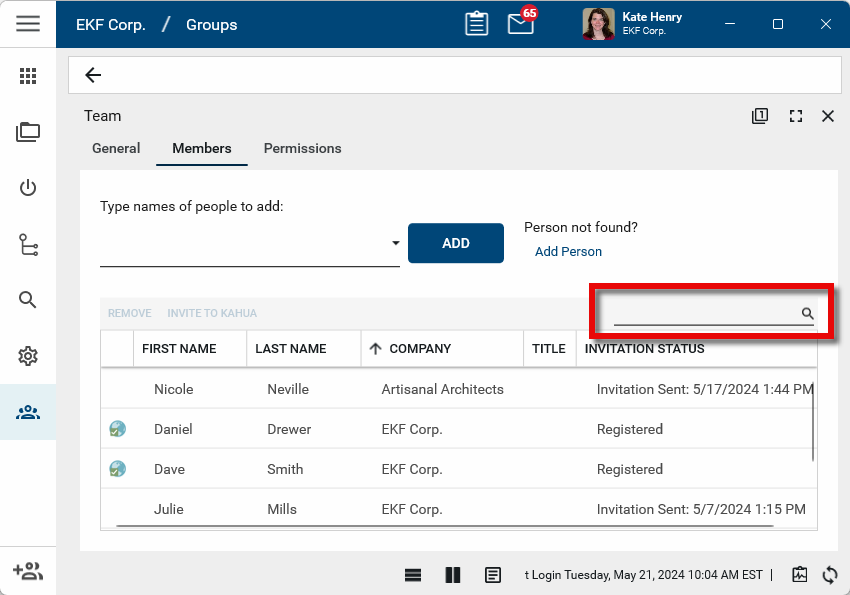Switch to the General tab
Screen dimensions: 850x595
pos(116,148)
